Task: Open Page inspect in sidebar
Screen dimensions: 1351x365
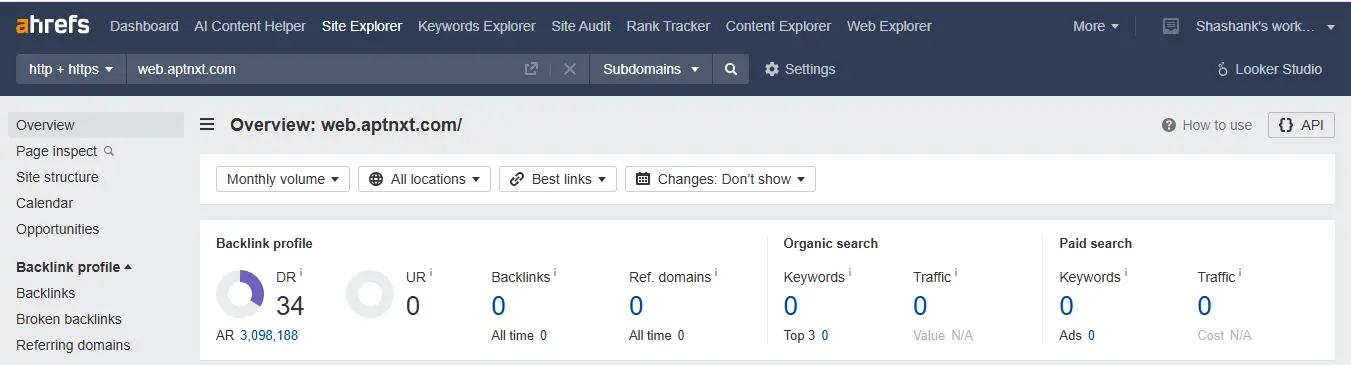Action: pyautogui.click(x=57, y=151)
